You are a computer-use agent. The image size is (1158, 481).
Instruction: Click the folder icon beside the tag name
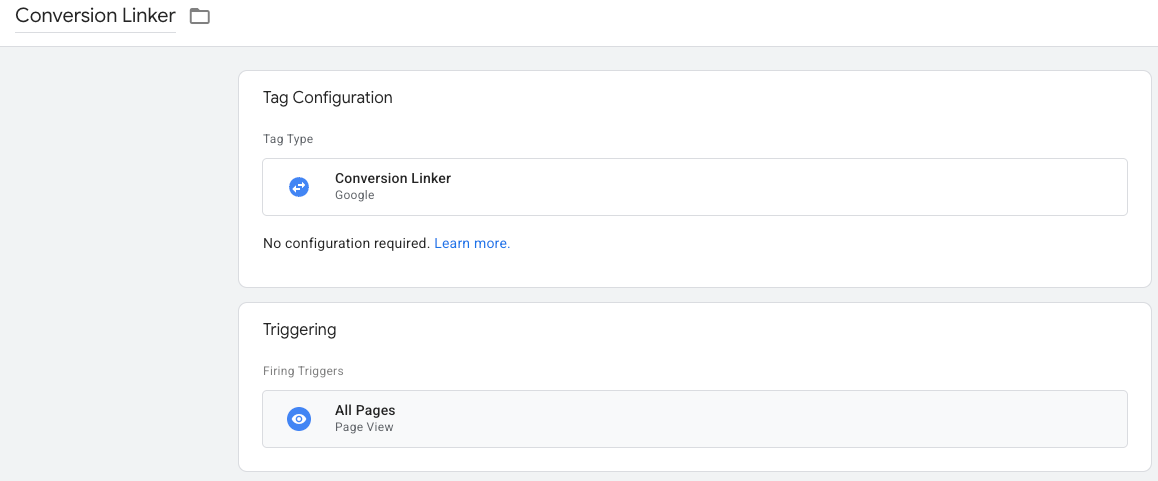(200, 16)
